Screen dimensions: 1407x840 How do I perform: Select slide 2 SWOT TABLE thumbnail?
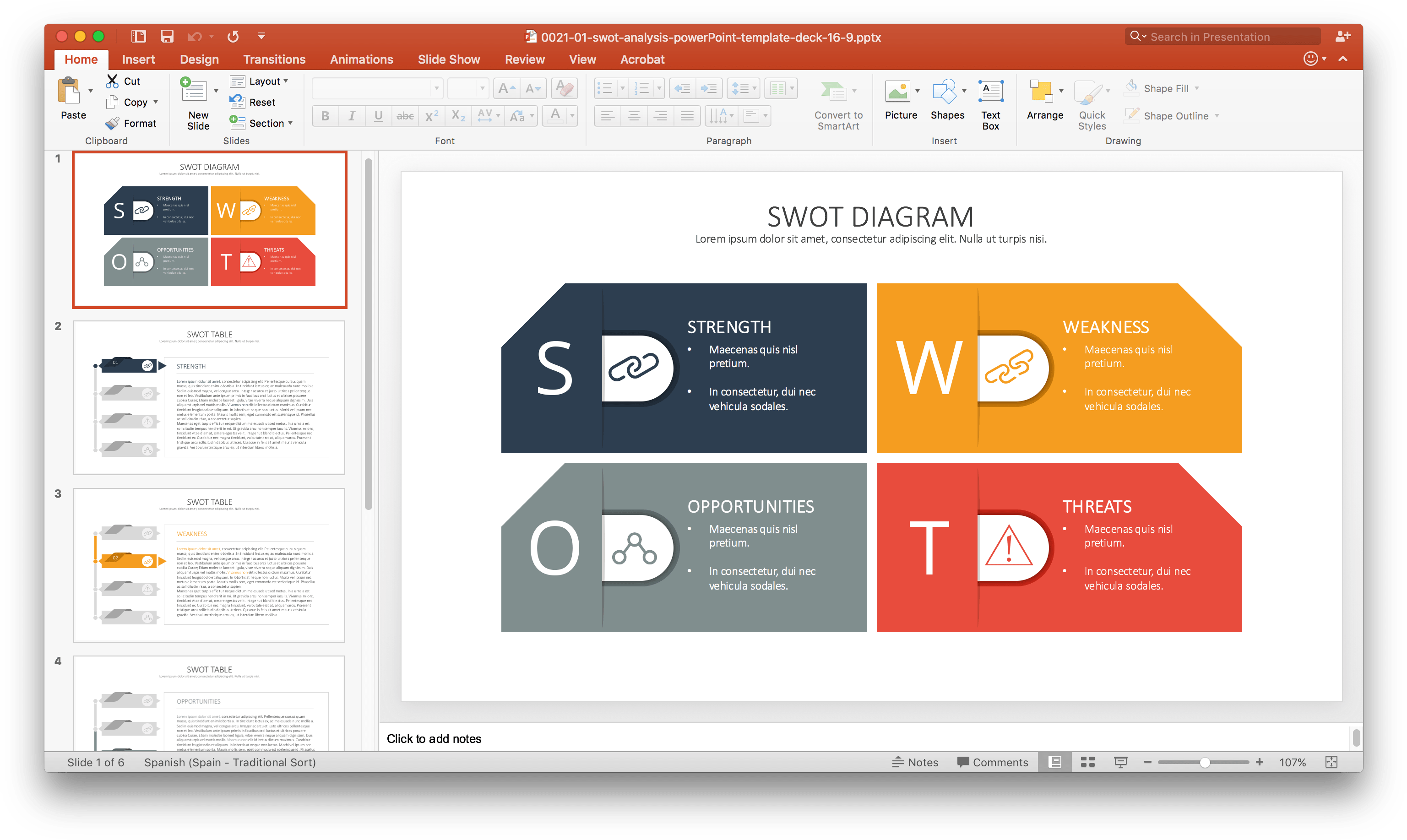(209, 397)
